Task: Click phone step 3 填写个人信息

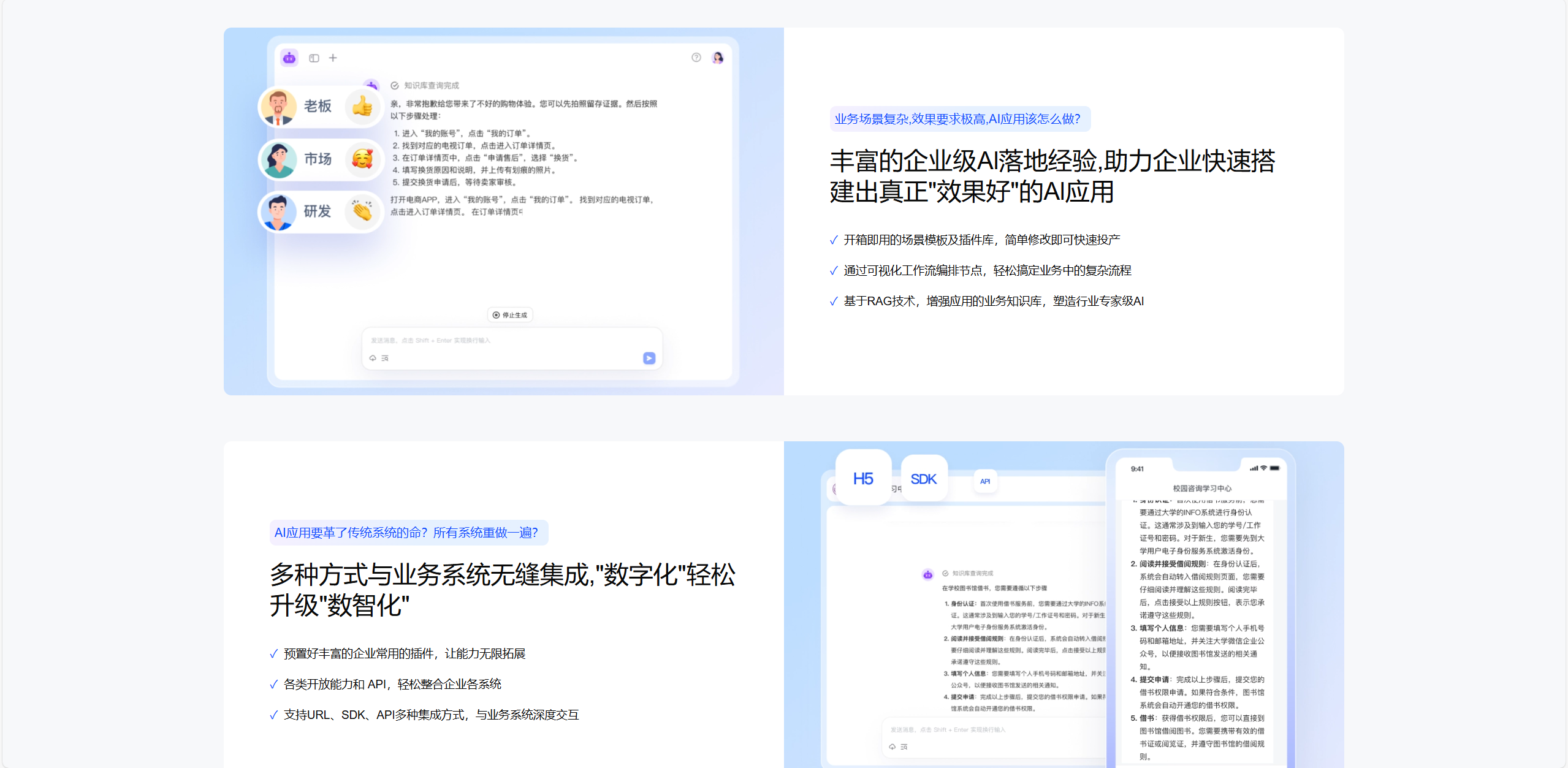Action: click(1197, 647)
